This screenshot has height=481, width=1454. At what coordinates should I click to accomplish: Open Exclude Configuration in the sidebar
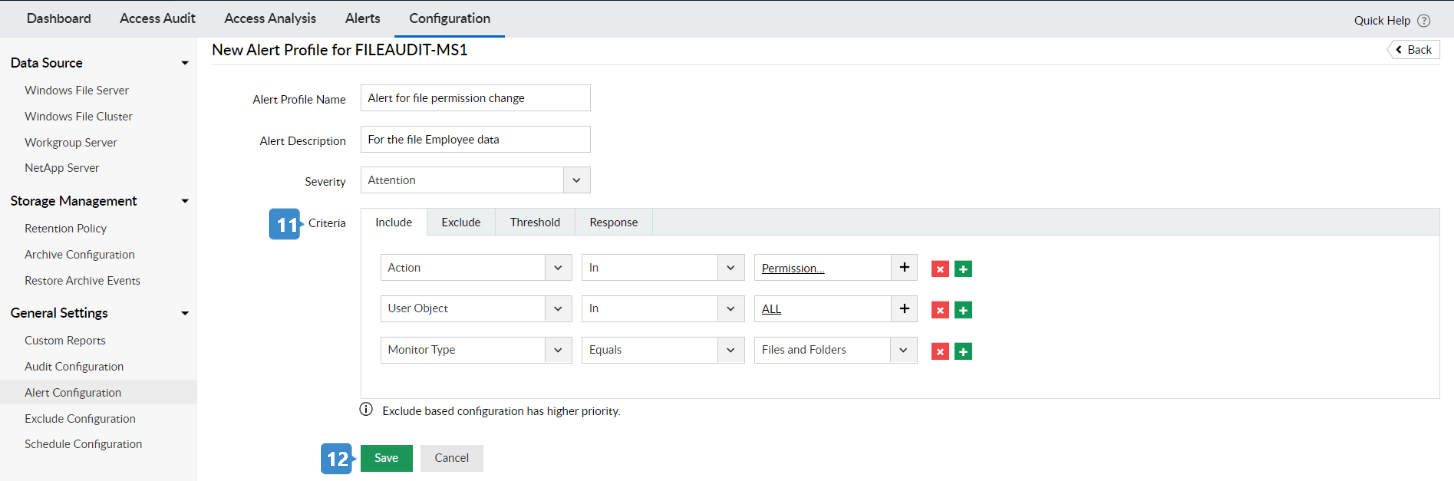pos(80,419)
